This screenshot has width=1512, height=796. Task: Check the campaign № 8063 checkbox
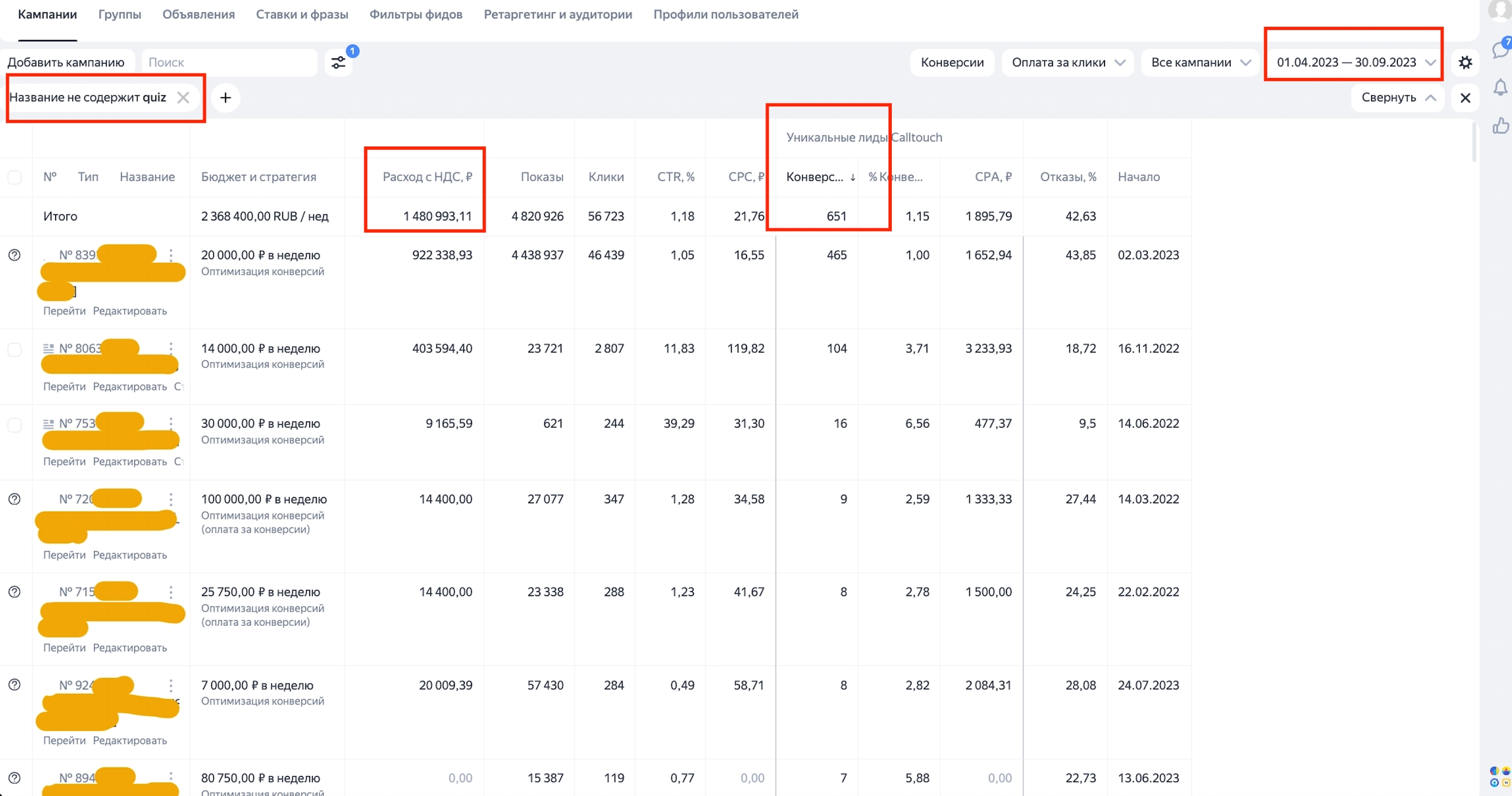[x=15, y=349]
